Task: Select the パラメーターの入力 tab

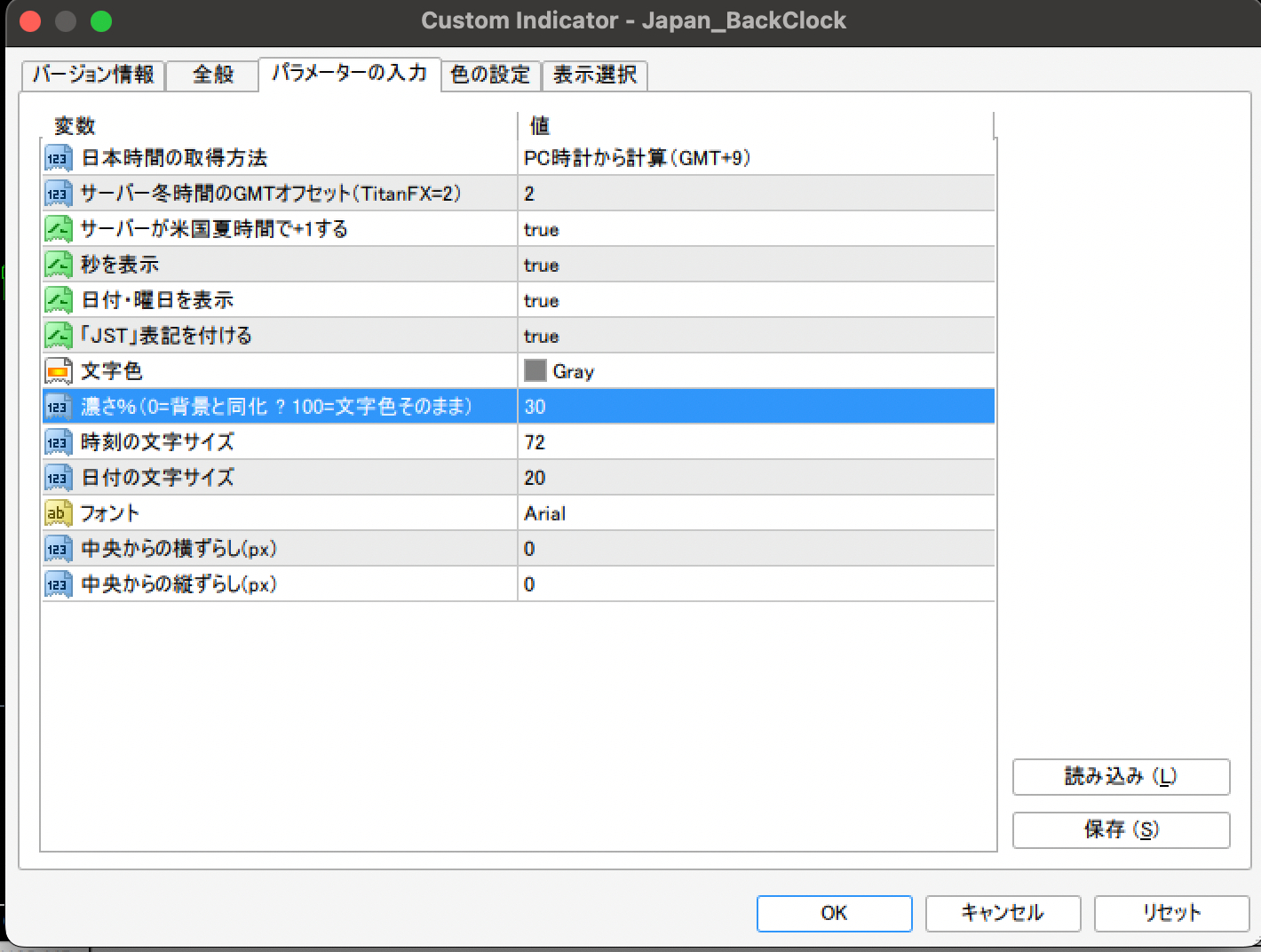Action: (350, 74)
